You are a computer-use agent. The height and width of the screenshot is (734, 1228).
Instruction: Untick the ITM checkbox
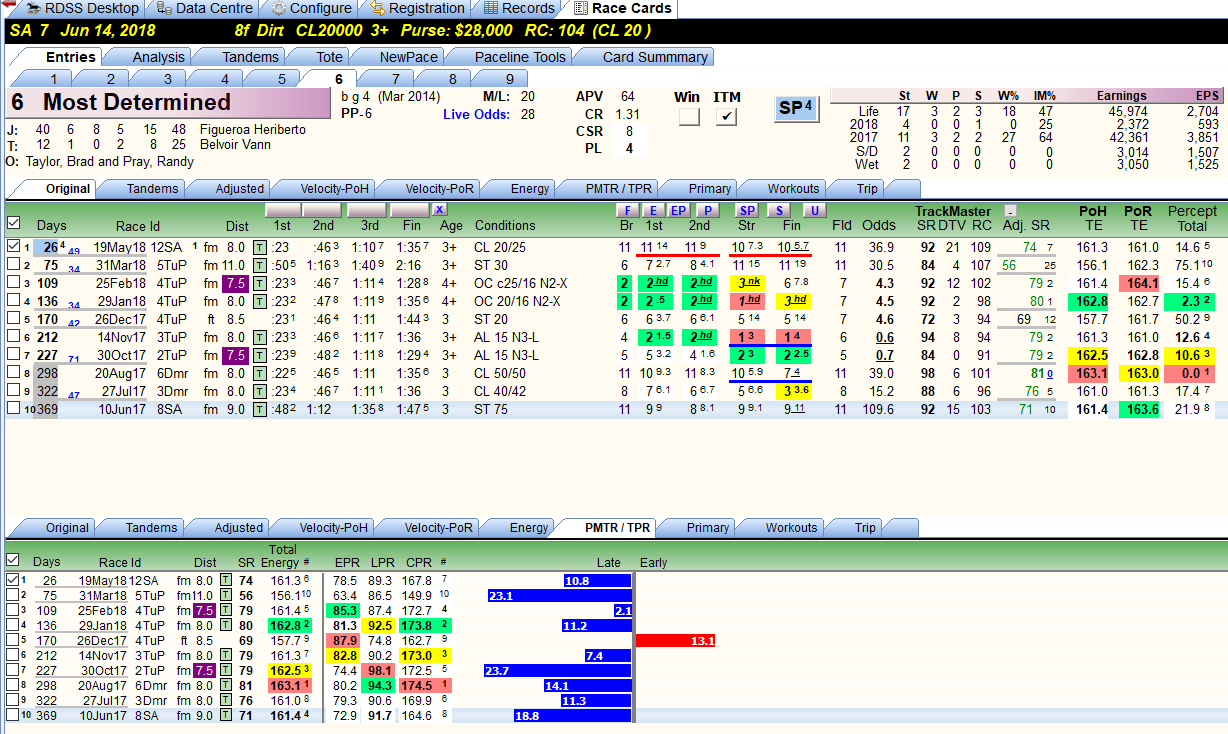coord(727,117)
